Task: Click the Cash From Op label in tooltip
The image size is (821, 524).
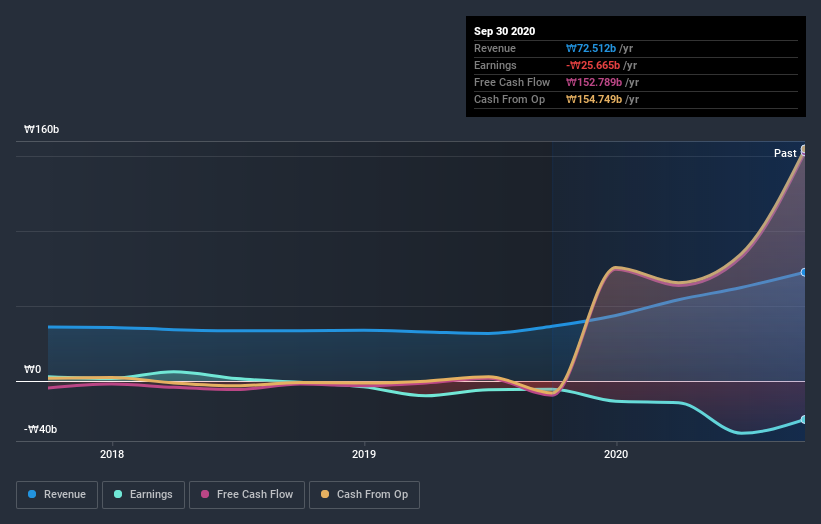Action: click(x=509, y=99)
